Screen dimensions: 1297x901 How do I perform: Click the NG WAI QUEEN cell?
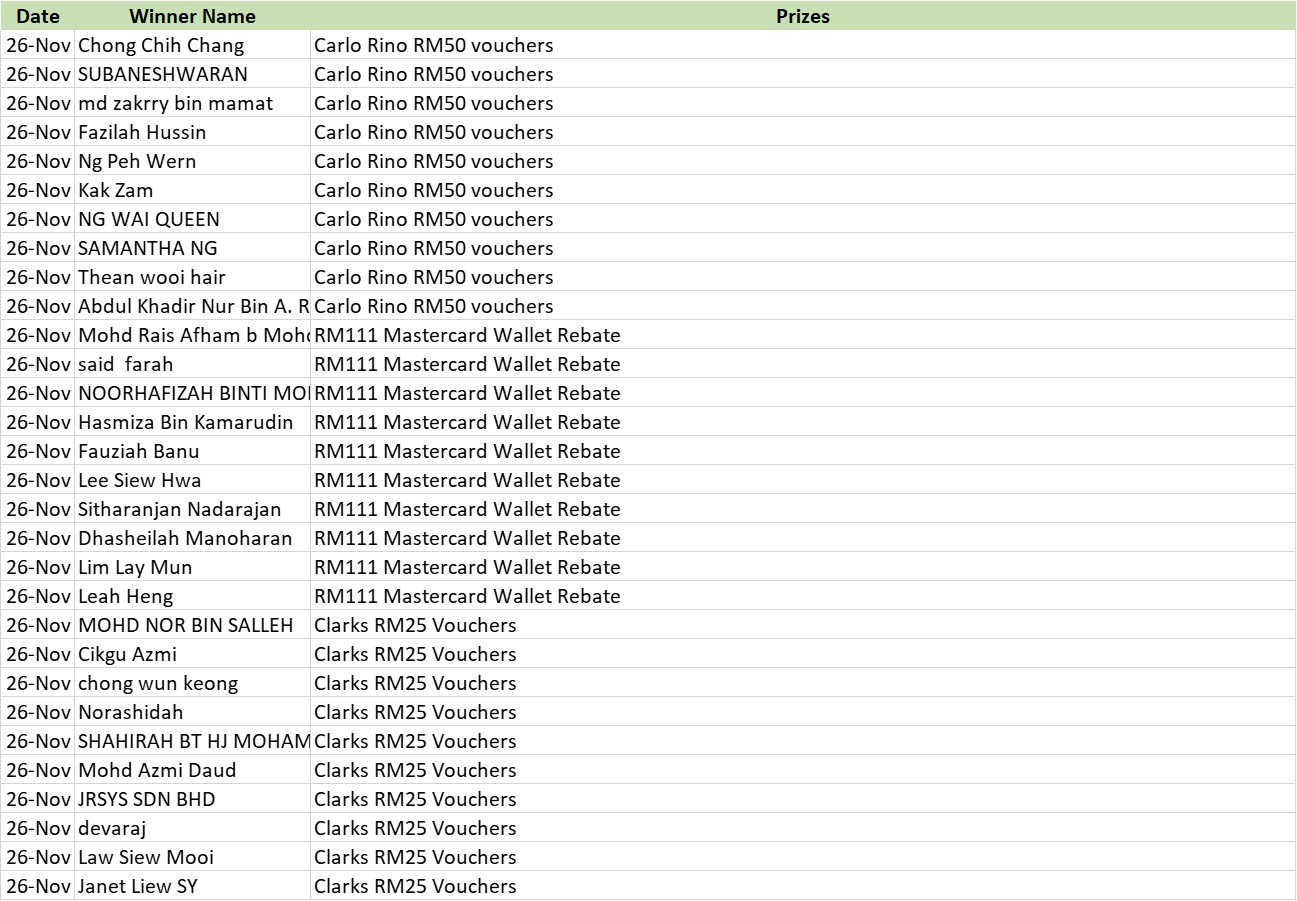tap(149, 220)
